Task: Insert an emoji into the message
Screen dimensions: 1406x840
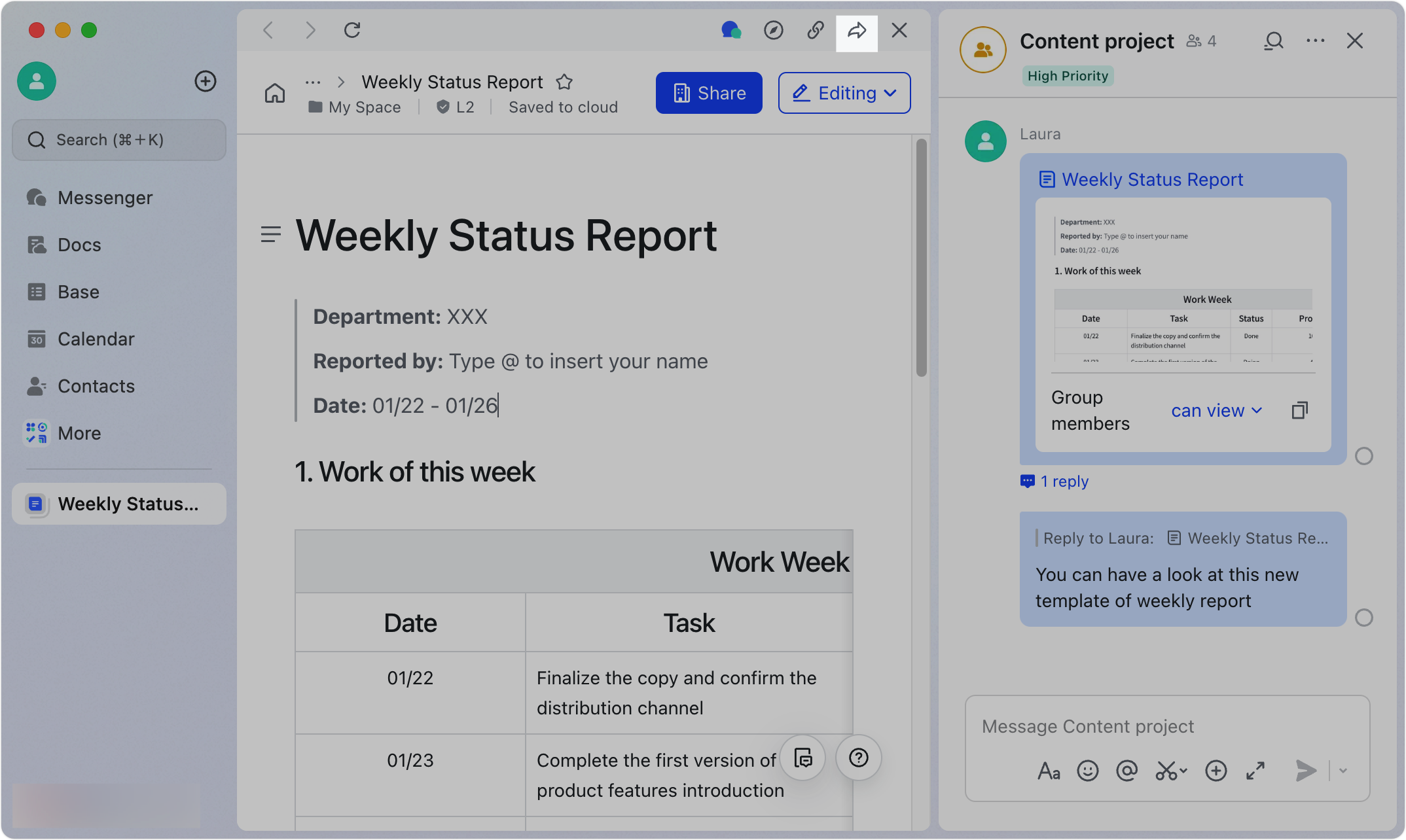Action: [x=1088, y=771]
